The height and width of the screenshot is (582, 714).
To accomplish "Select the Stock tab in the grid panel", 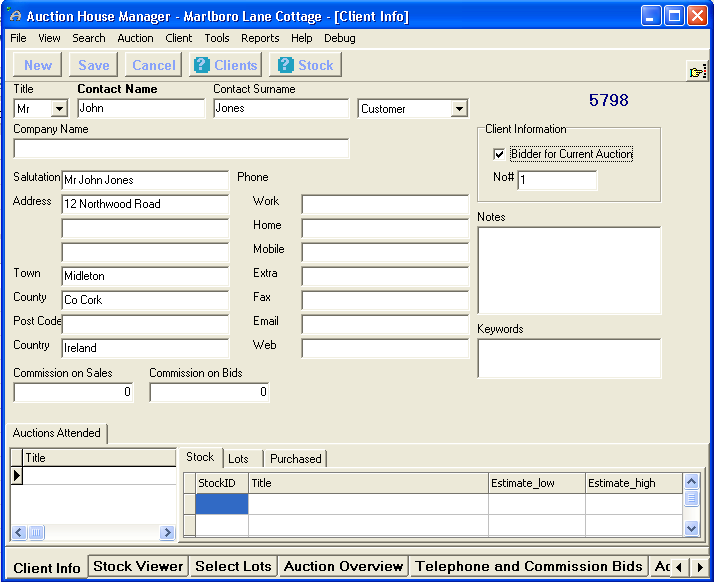I will point(200,457).
